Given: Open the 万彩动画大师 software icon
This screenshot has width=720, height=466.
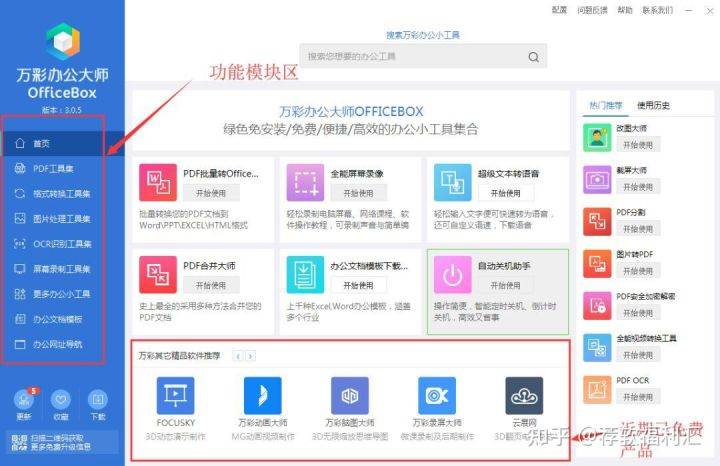Looking at the screenshot, I should click(263, 395).
